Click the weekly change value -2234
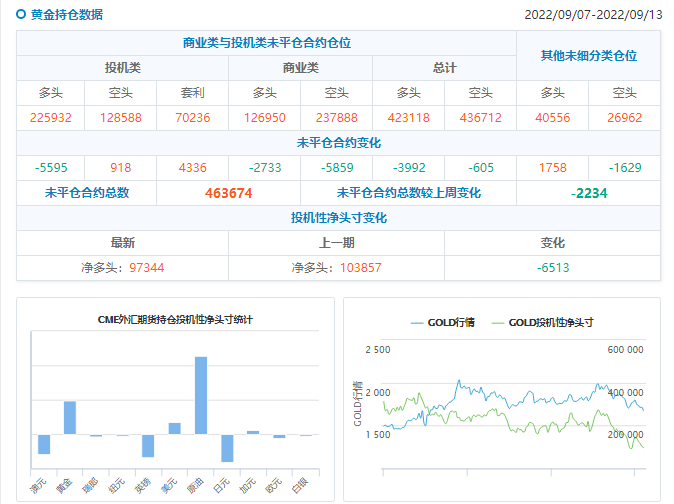The image size is (674, 504). point(588,193)
